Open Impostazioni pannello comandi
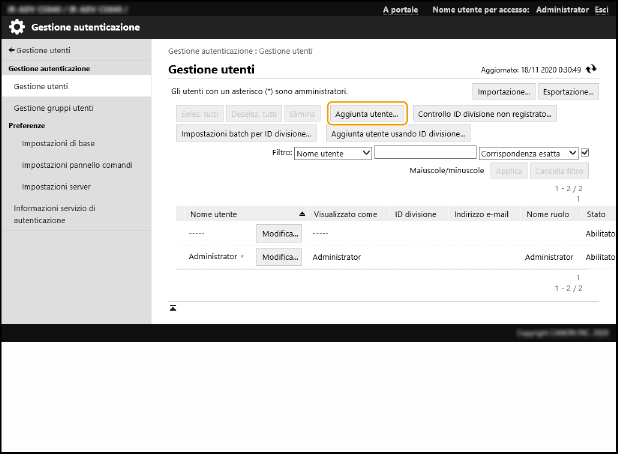Viewport: 618px width, 454px height. click(76, 164)
